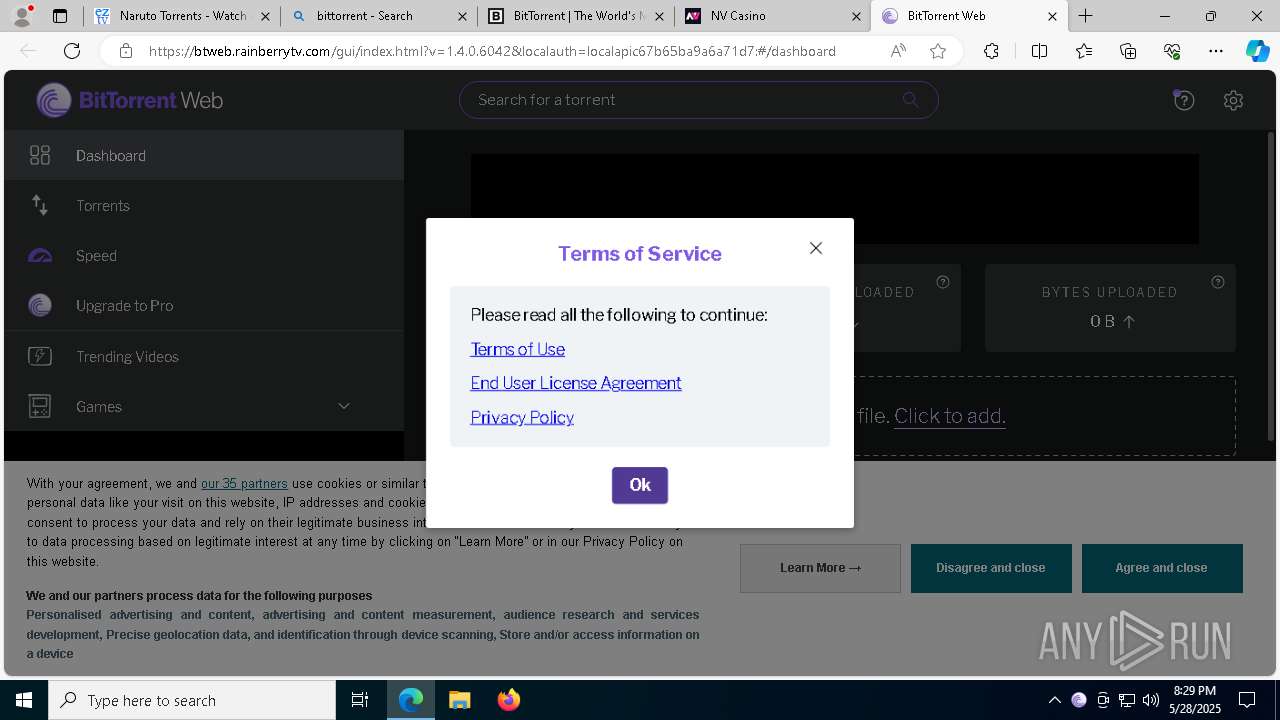Open the BitTorrent Web help icon
The image size is (1280, 720).
click(1184, 100)
